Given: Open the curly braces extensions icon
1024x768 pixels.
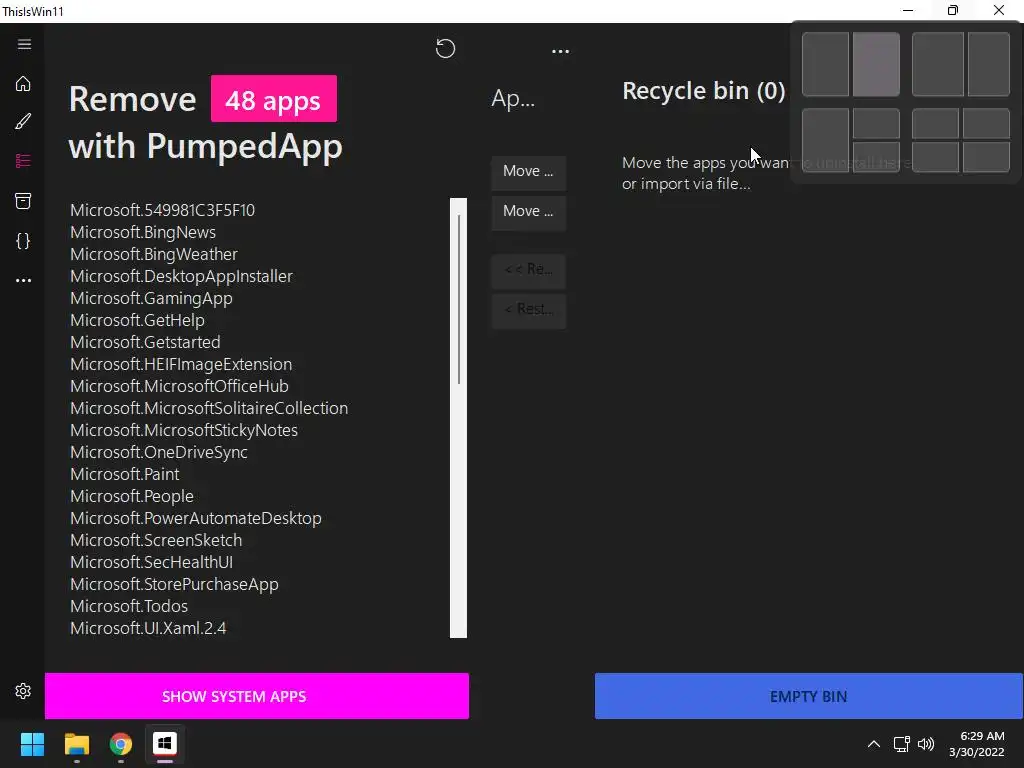Looking at the screenshot, I should [23, 241].
